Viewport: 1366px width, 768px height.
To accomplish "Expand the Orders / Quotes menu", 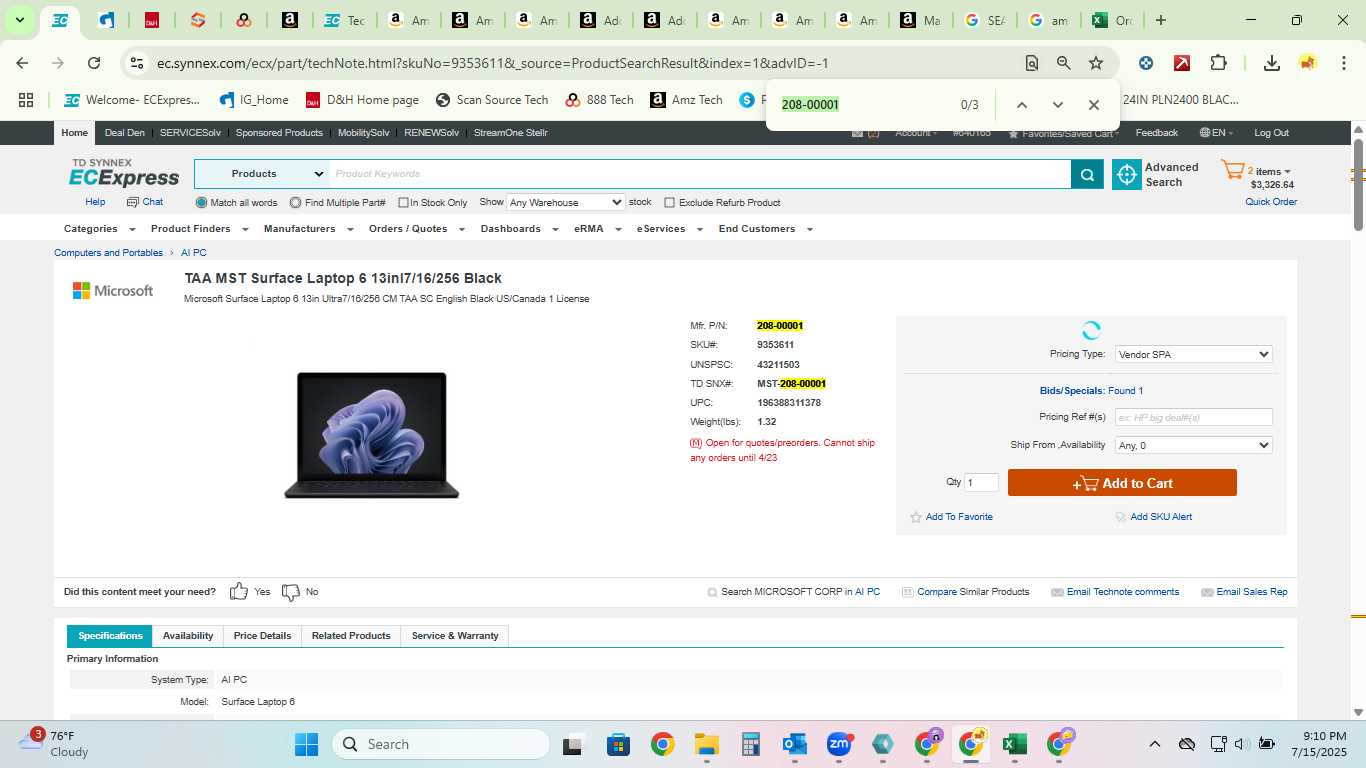I will [416, 229].
